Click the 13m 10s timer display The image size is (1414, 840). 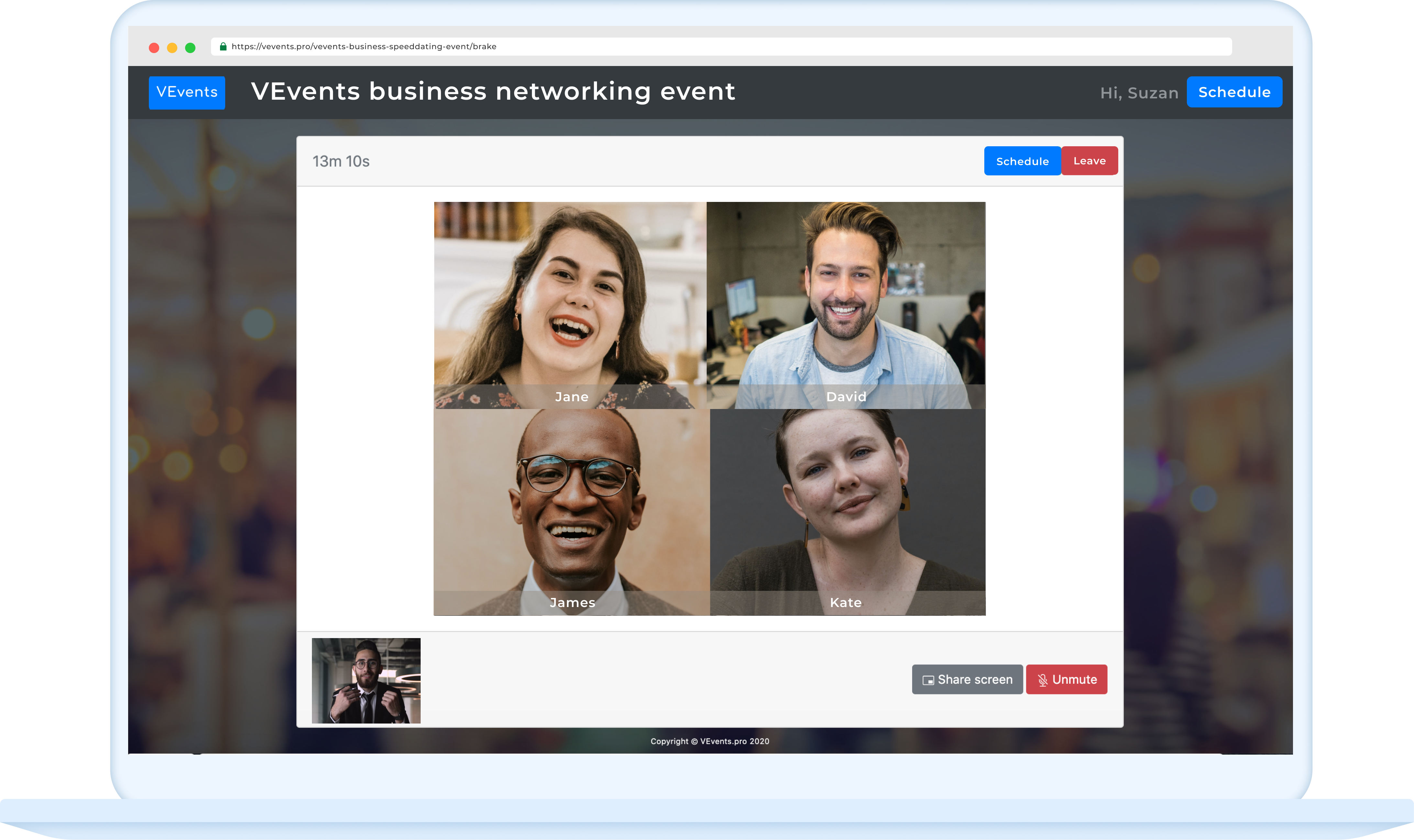coord(341,162)
